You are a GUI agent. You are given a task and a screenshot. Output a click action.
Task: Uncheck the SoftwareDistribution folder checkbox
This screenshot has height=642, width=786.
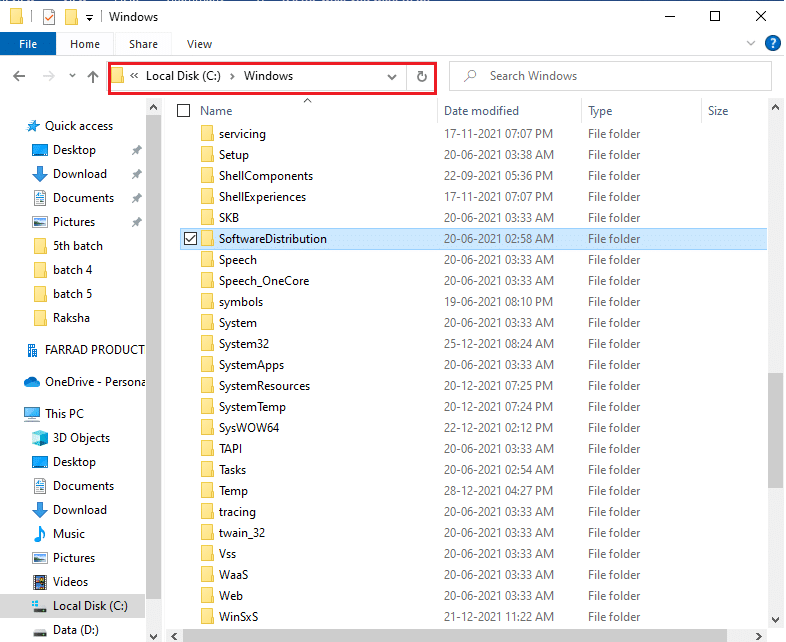[x=190, y=239]
